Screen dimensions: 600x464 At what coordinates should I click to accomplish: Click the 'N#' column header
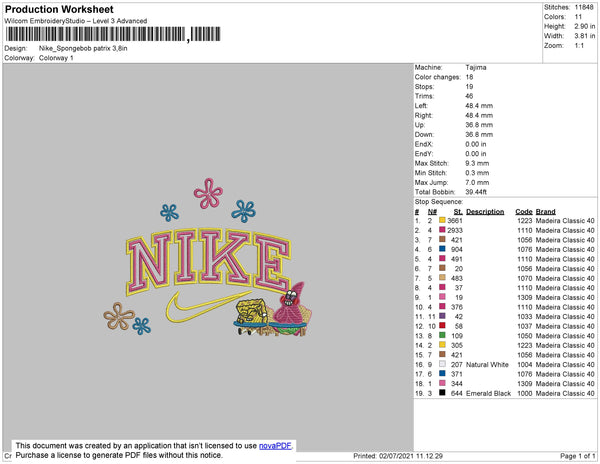pyautogui.click(x=432, y=212)
